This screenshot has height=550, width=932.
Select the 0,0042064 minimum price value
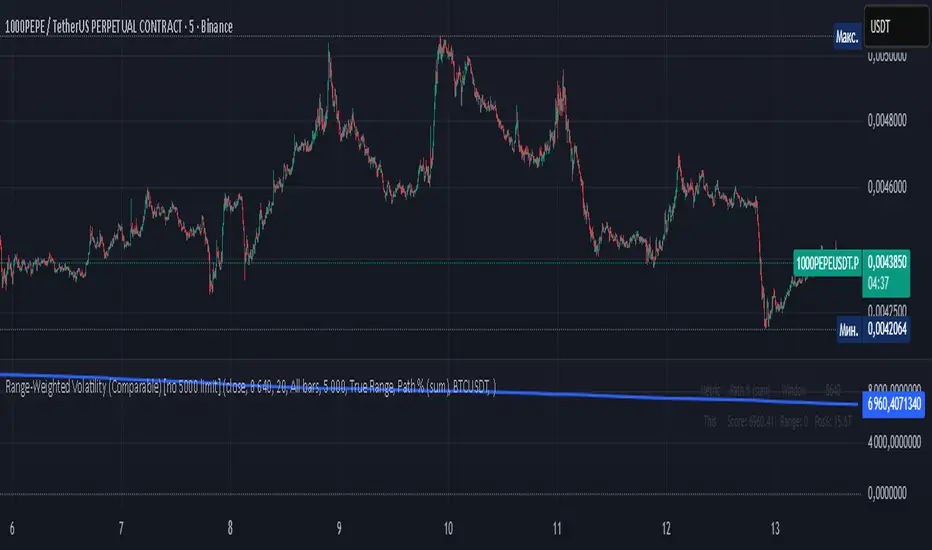pyautogui.click(x=887, y=329)
